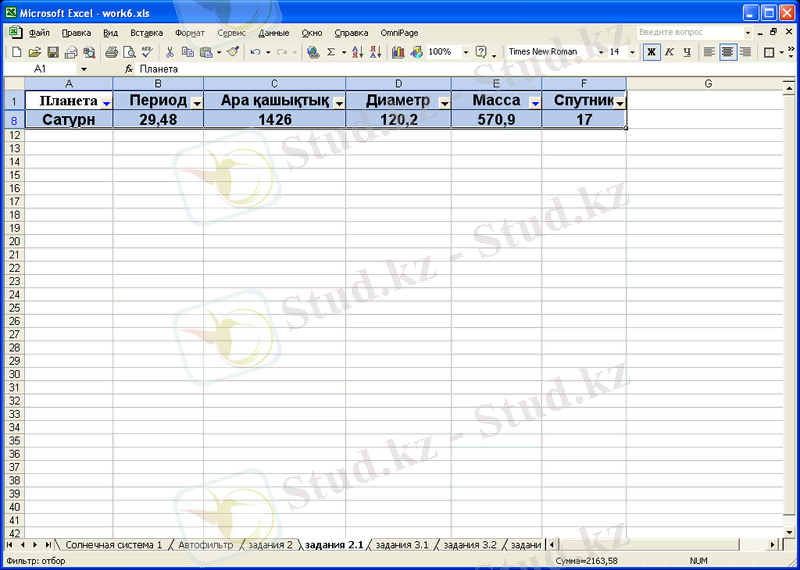The height and width of the screenshot is (570, 800).
Task: Open the Спутник filter dropdown
Action: (x=620, y=104)
